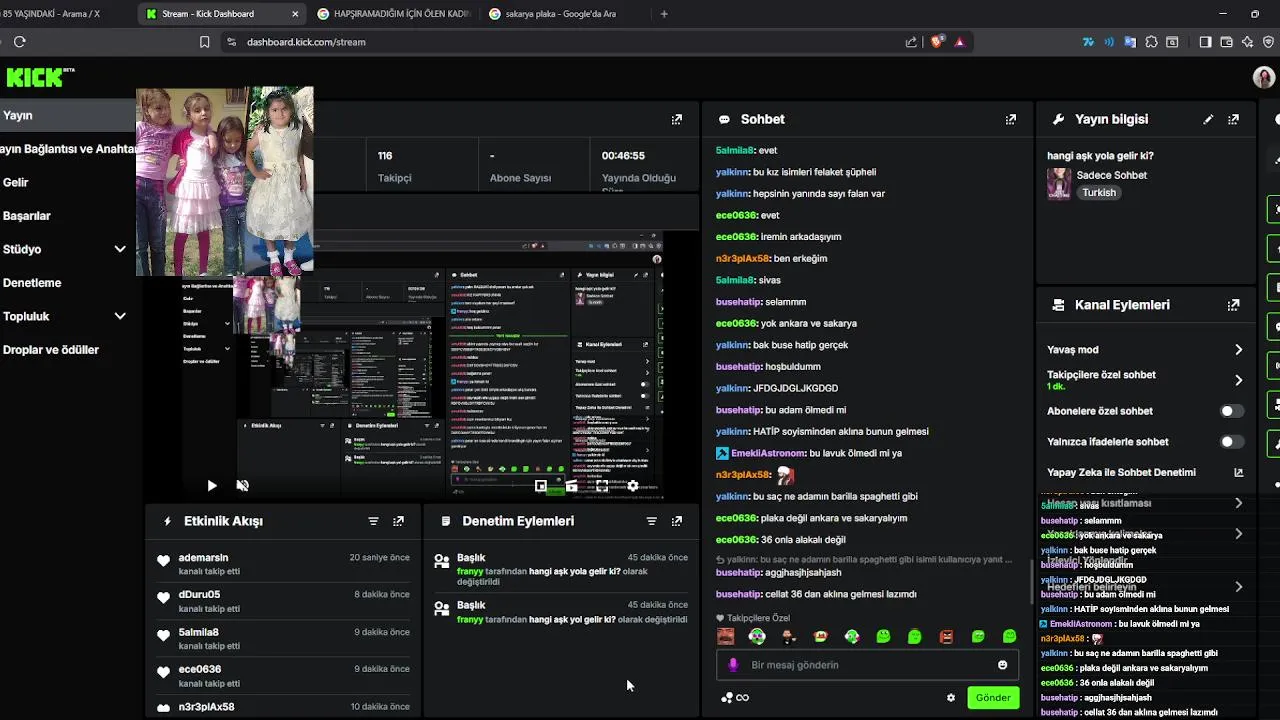Open the profile avatar menu
1280x720 pixels.
[1263, 77]
